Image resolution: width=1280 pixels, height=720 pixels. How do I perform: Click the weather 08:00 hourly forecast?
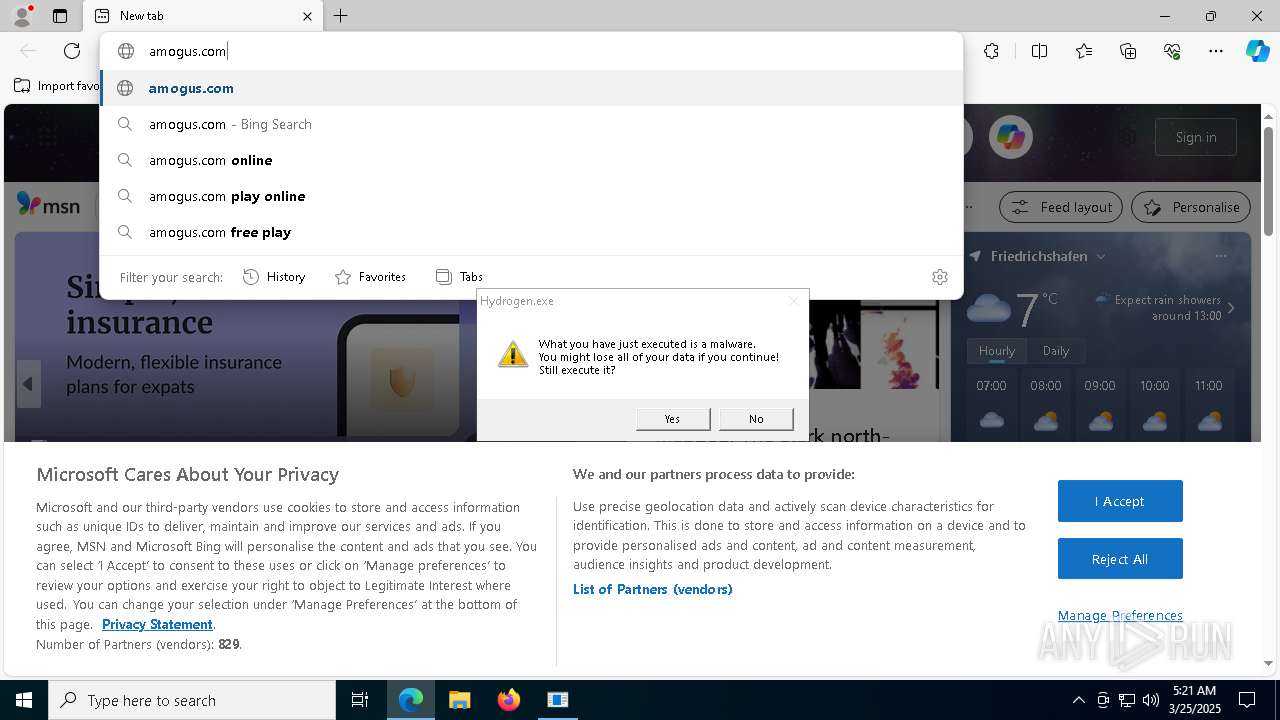[1046, 405]
